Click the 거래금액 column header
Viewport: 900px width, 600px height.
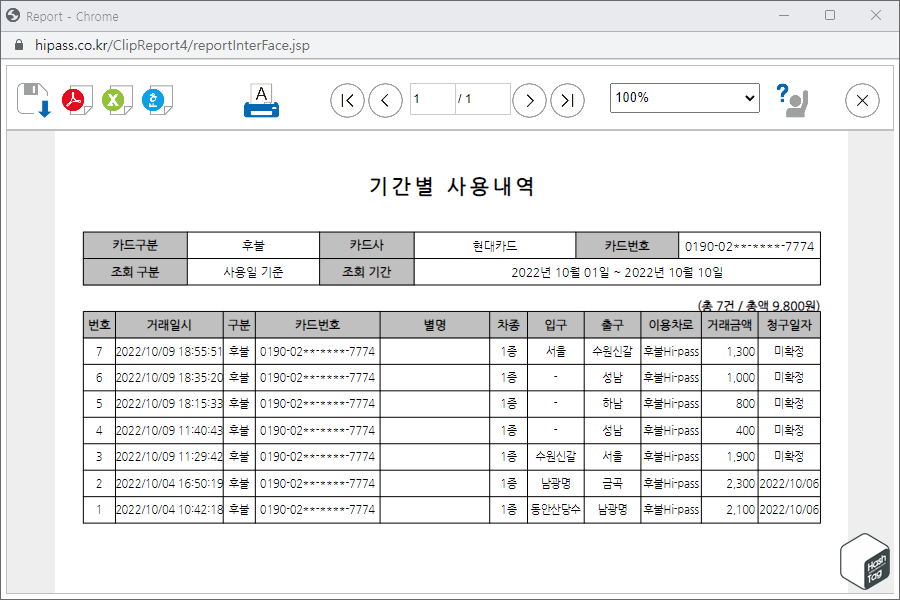[729, 325]
